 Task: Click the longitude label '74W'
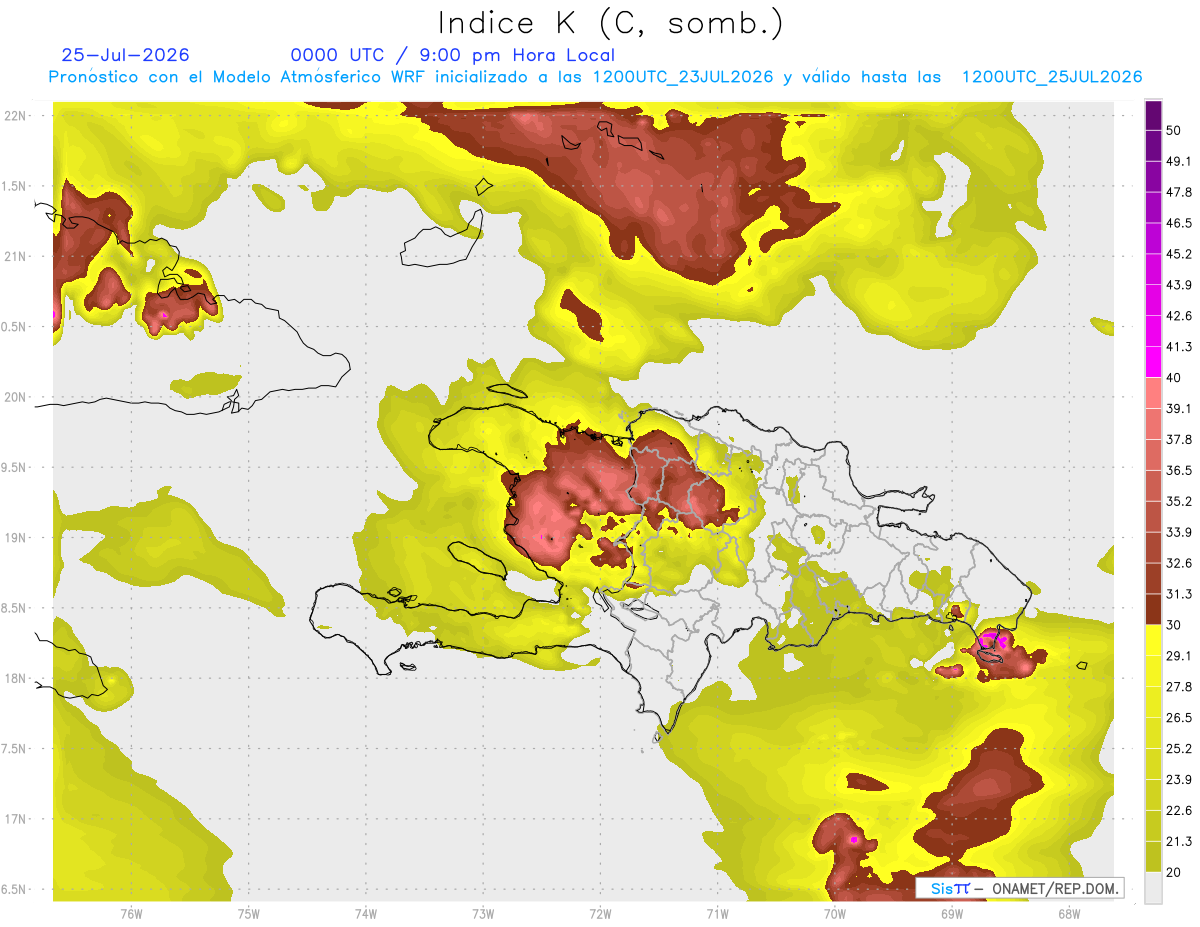[x=366, y=912]
